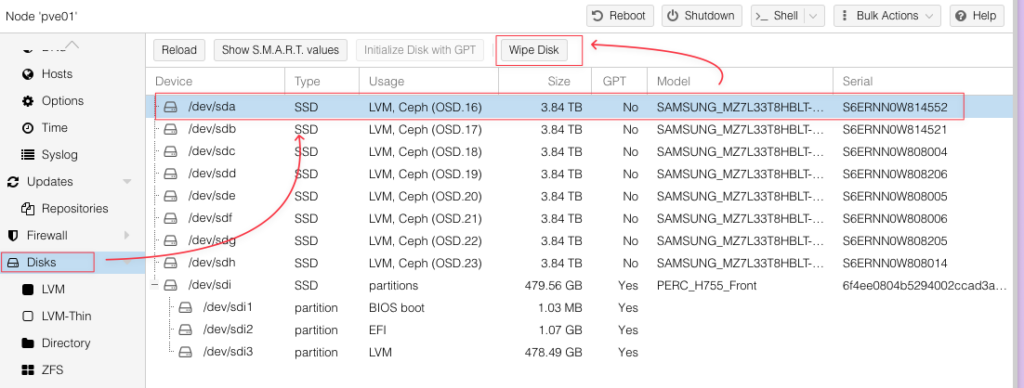The image size is (1024, 388).
Task: Click the /dev/sdi3 partition drive icon
Action: (x=185, y=352)
